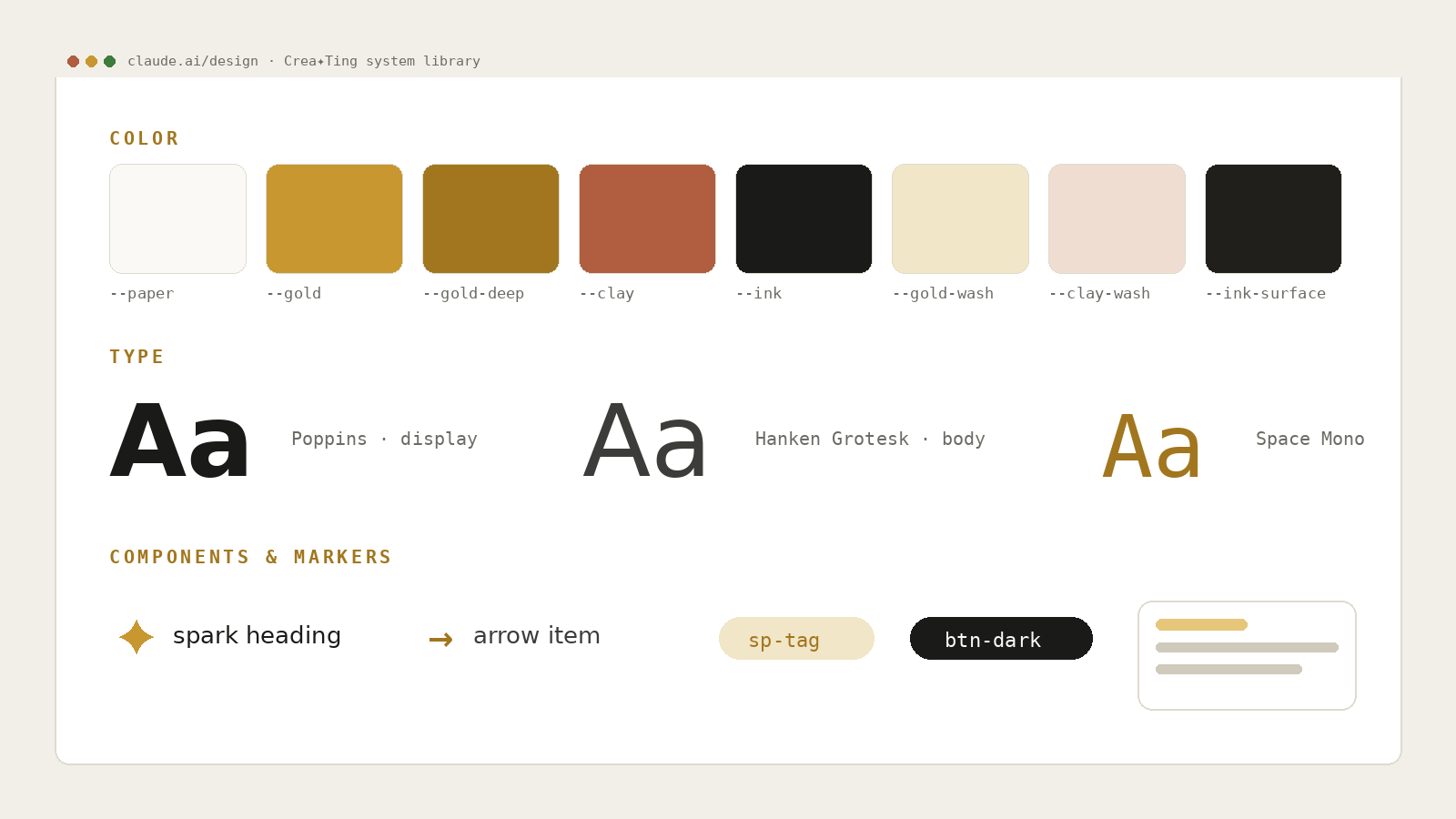Viewport: 1456px width, 819px height.
Task: Click the '--clay-wash' label text
Action: pos(1099,293)
